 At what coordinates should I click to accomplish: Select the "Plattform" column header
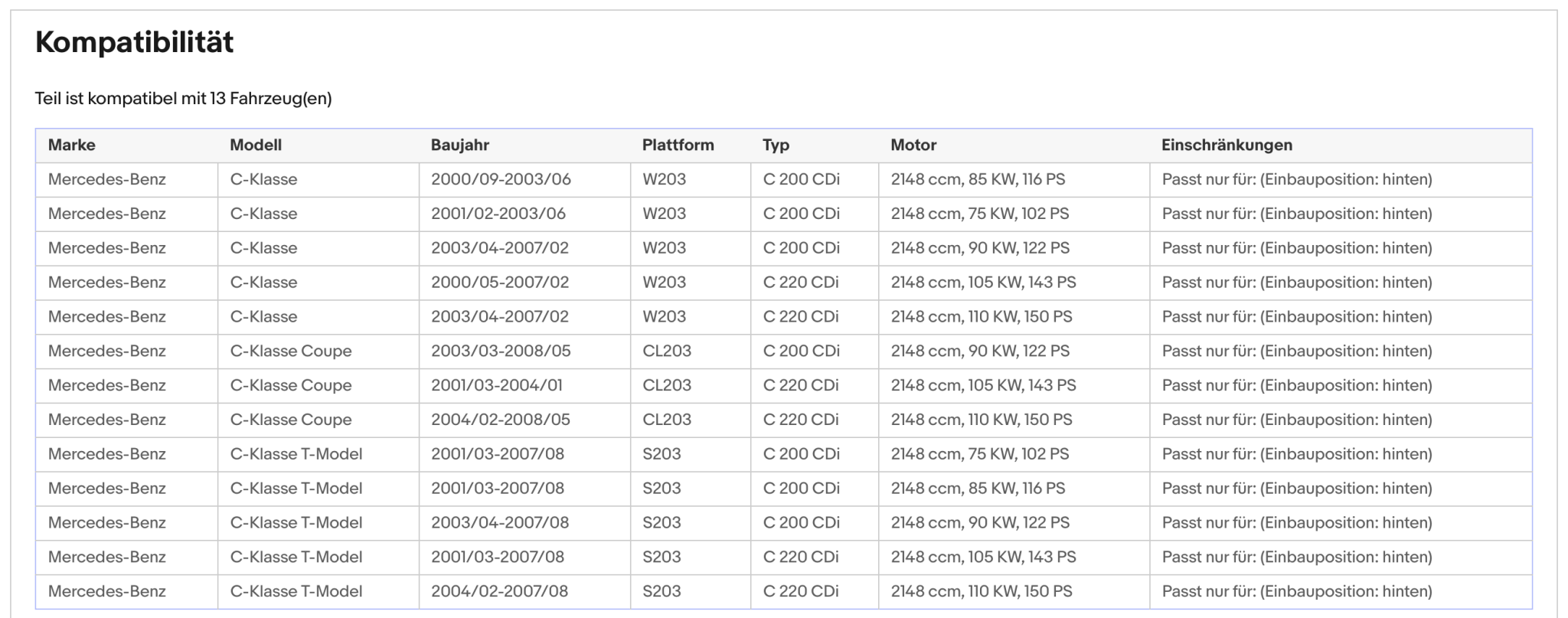[678, 145]
